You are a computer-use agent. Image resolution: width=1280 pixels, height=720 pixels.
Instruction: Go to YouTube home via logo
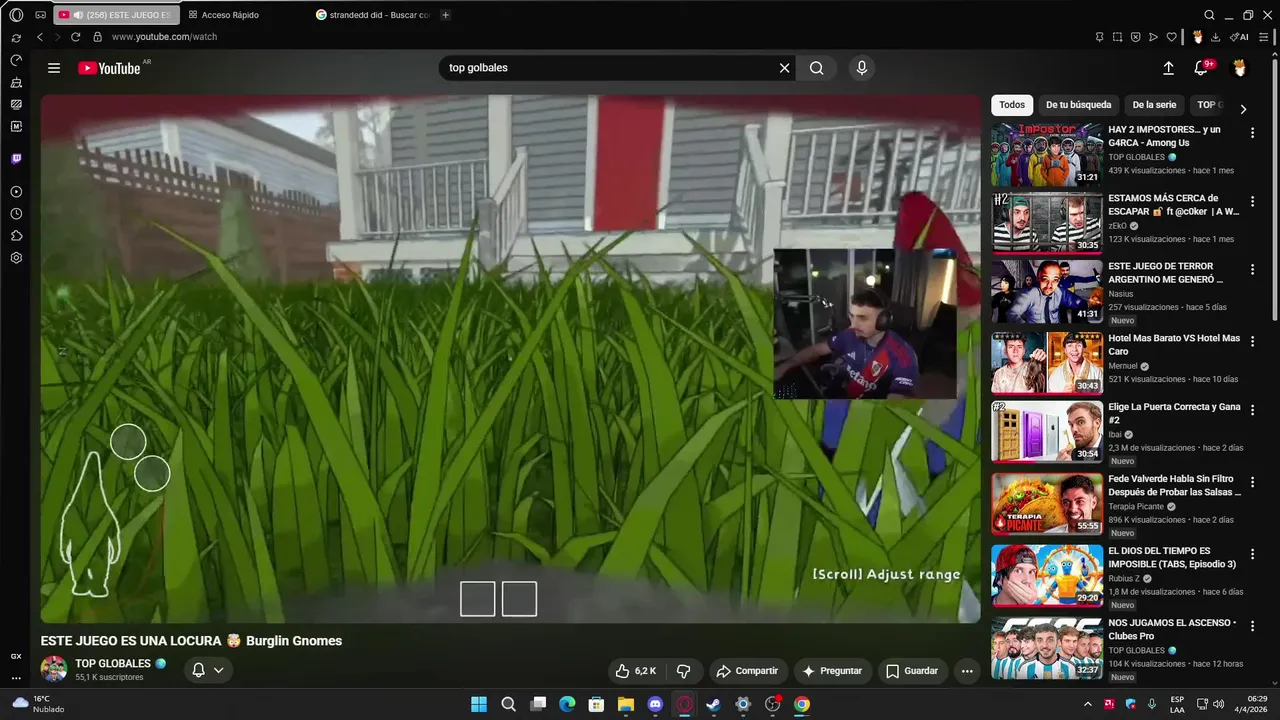[109, 68]
